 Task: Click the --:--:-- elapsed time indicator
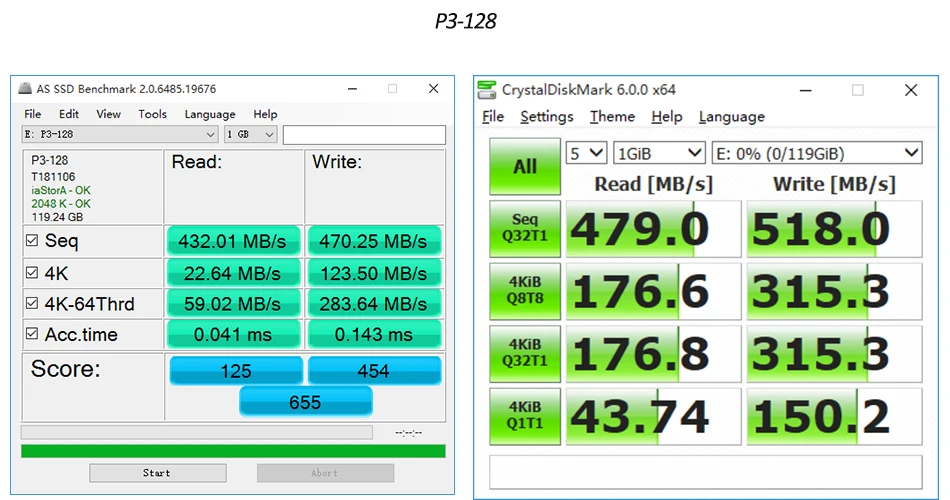click(408, 433)
